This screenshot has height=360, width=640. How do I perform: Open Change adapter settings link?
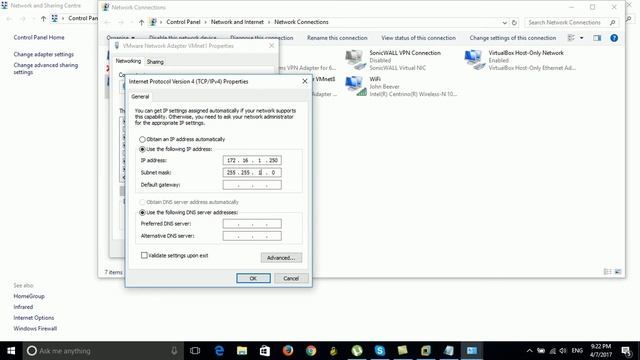(x=44, y=54)
